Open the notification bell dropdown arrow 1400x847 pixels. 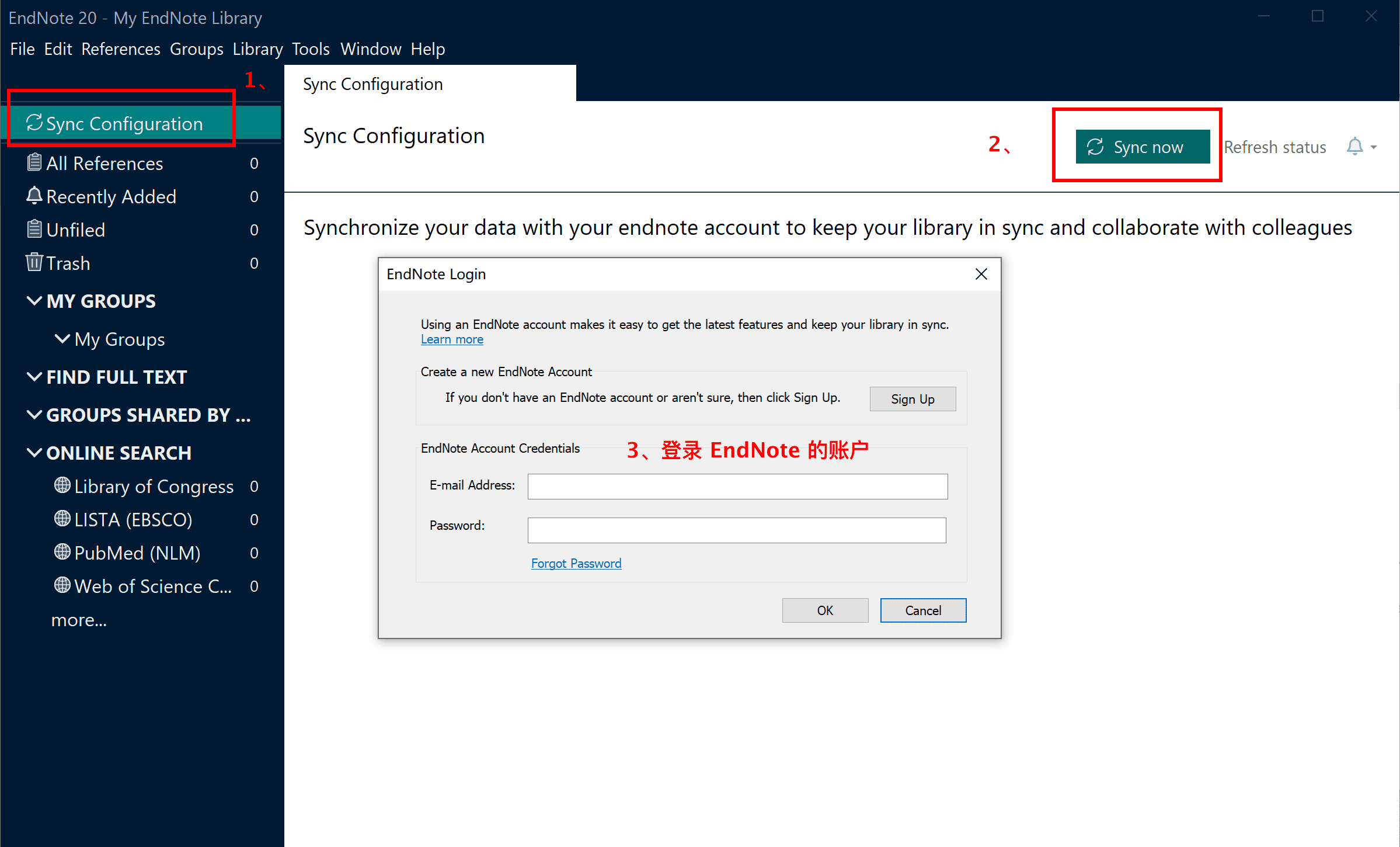pyautogui.click(x=1374, y=147)
